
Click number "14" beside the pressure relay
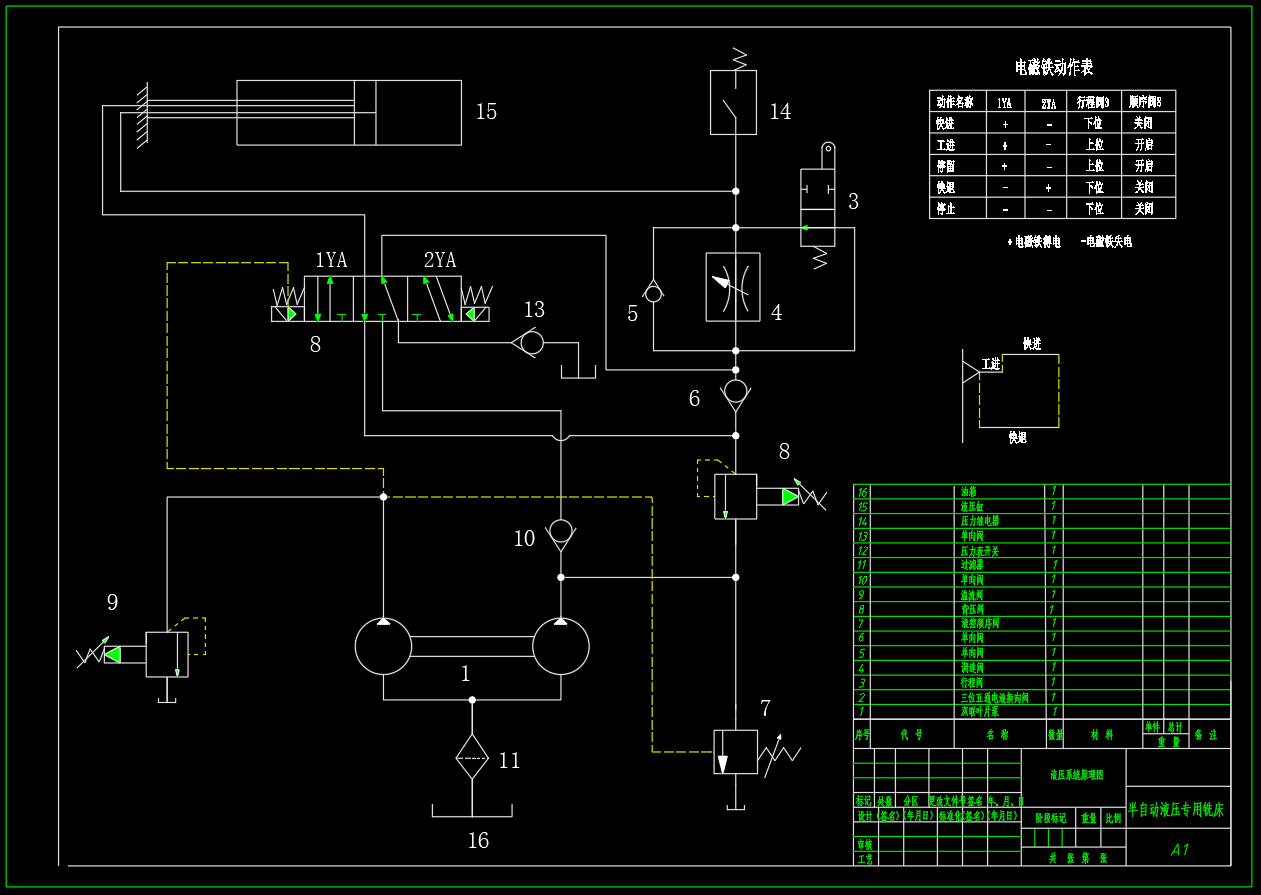point(780,112)
